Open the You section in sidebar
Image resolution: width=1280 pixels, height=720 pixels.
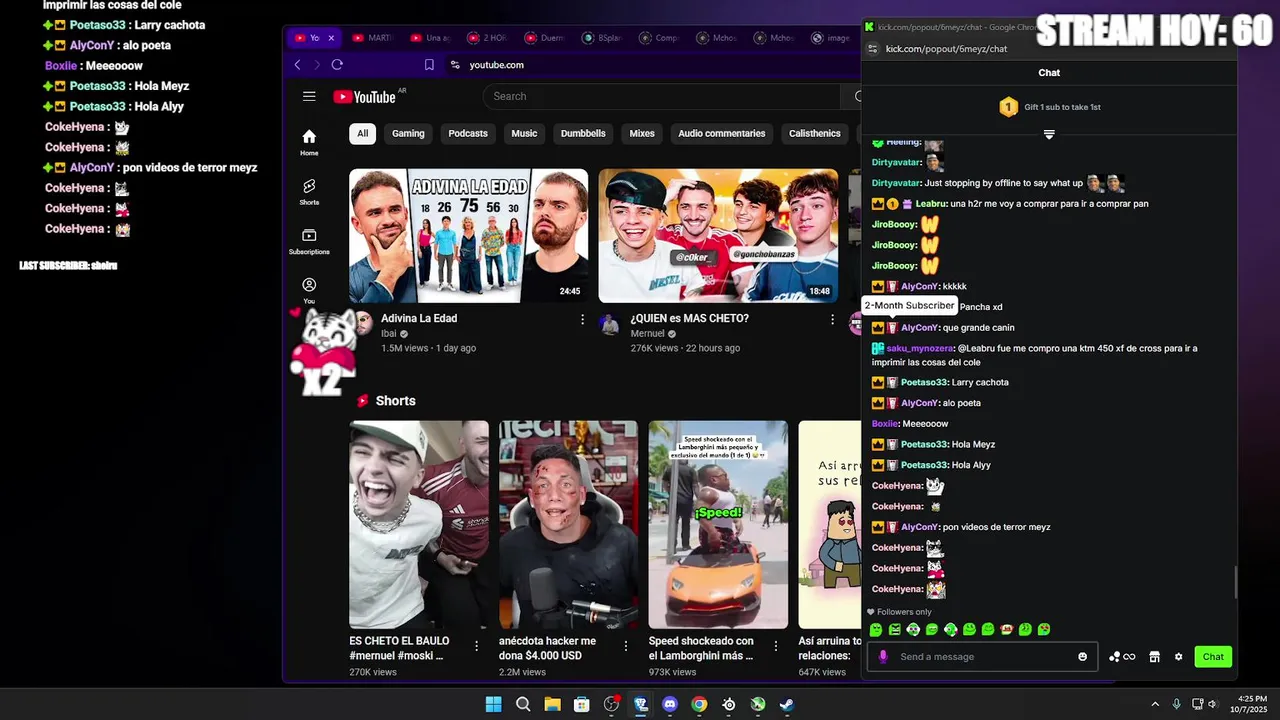(x=309, y=291)
